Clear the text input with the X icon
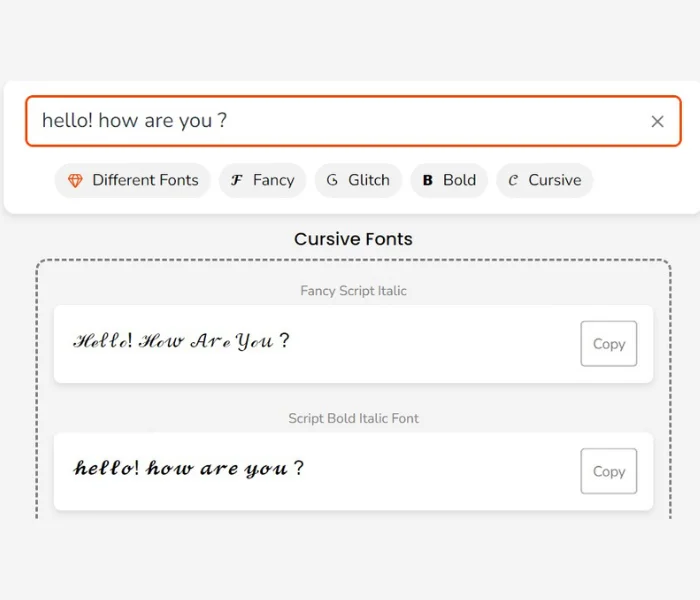Image resolution: width=700 pixels, height=600 pixels. (x=657, y=121)
